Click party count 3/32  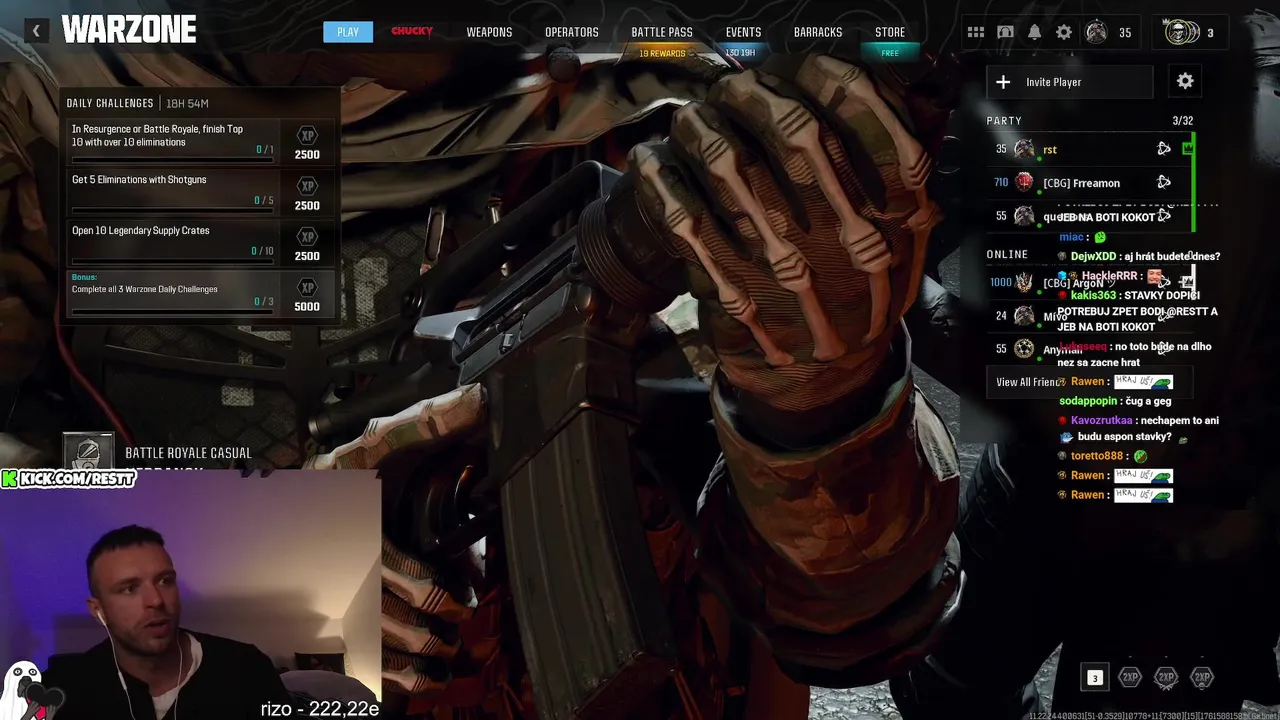click(x=1182, y=121)
